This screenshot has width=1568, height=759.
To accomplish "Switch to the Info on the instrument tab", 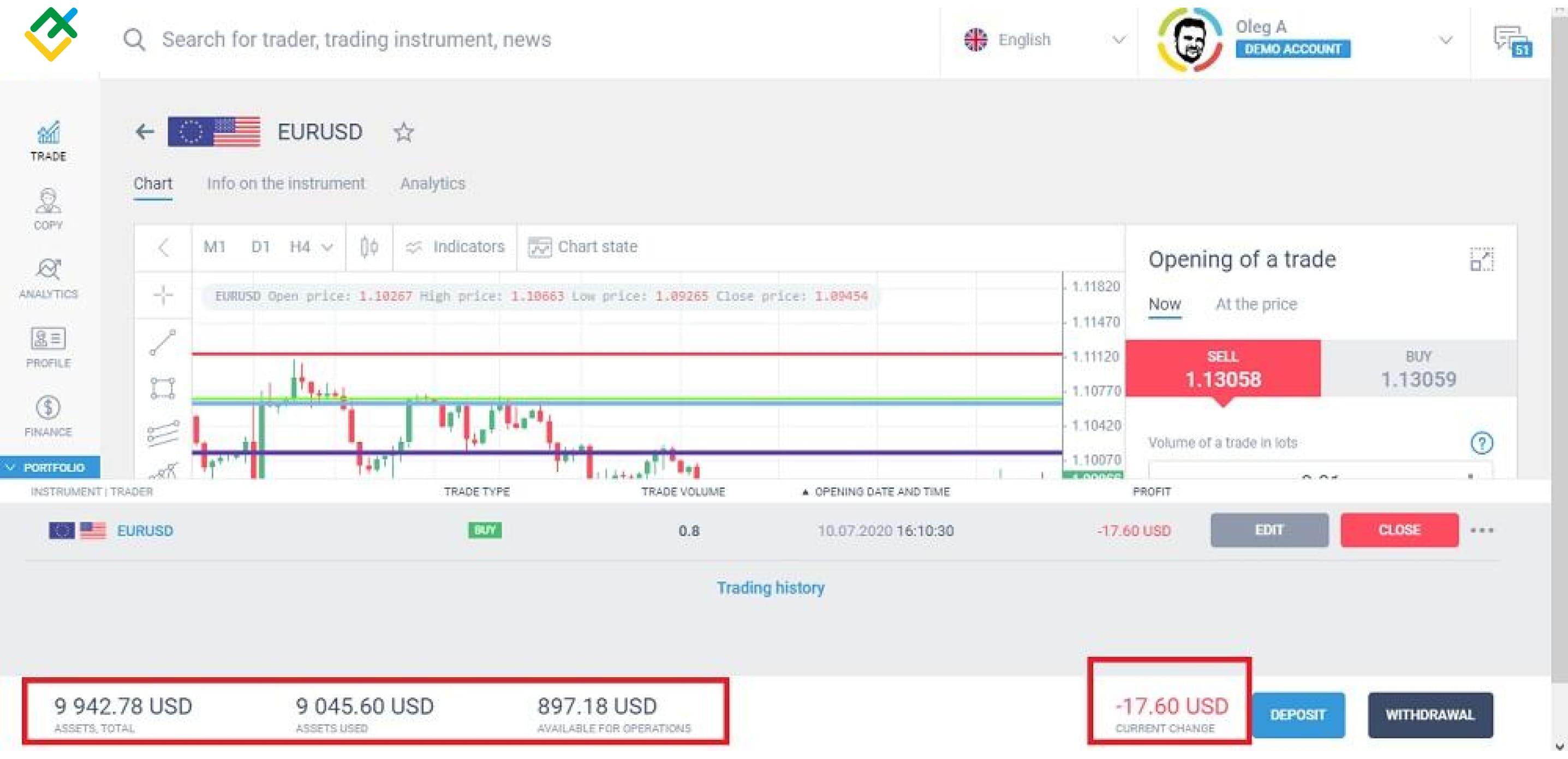I will (286, 183).
